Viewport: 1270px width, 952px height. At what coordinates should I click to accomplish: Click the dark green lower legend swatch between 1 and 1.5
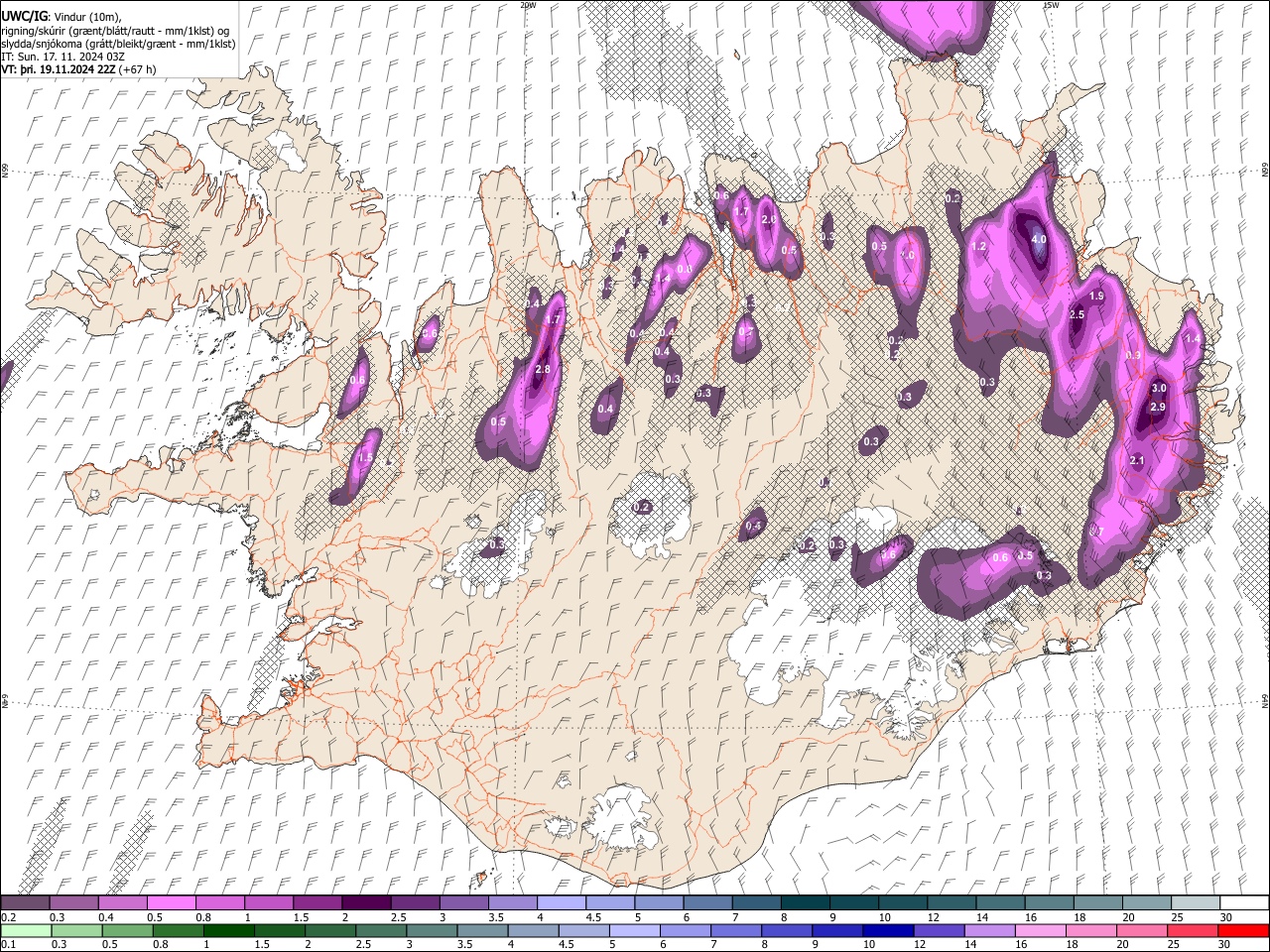228,930
